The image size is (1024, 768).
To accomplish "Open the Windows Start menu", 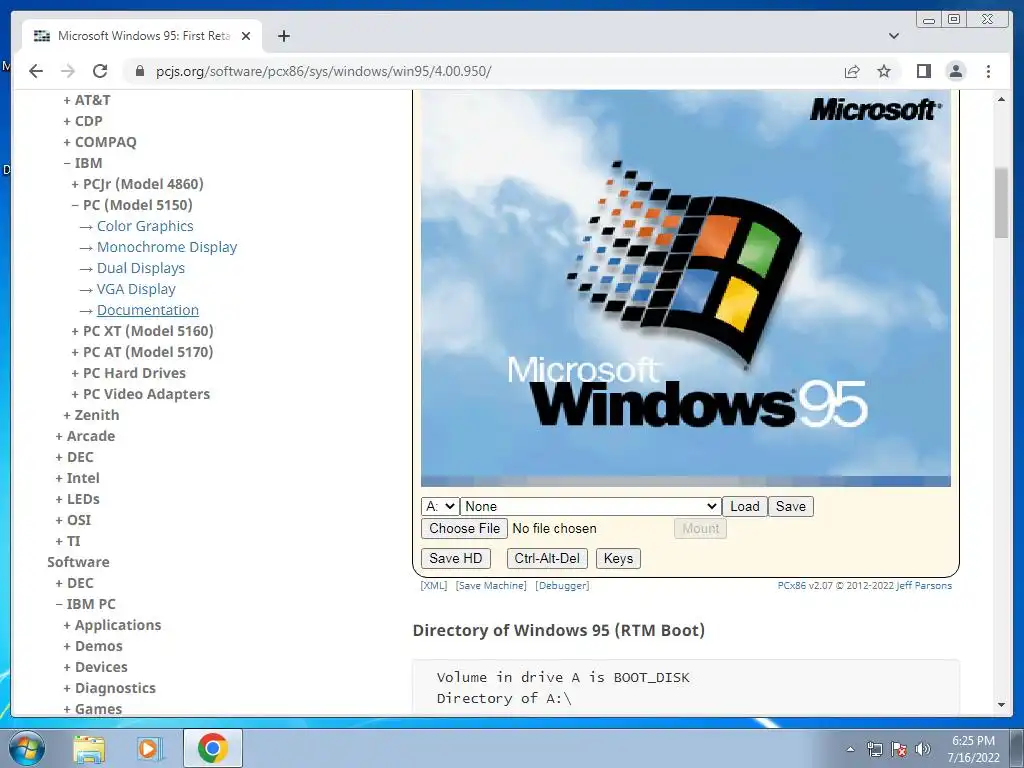I will coord(27,748).
